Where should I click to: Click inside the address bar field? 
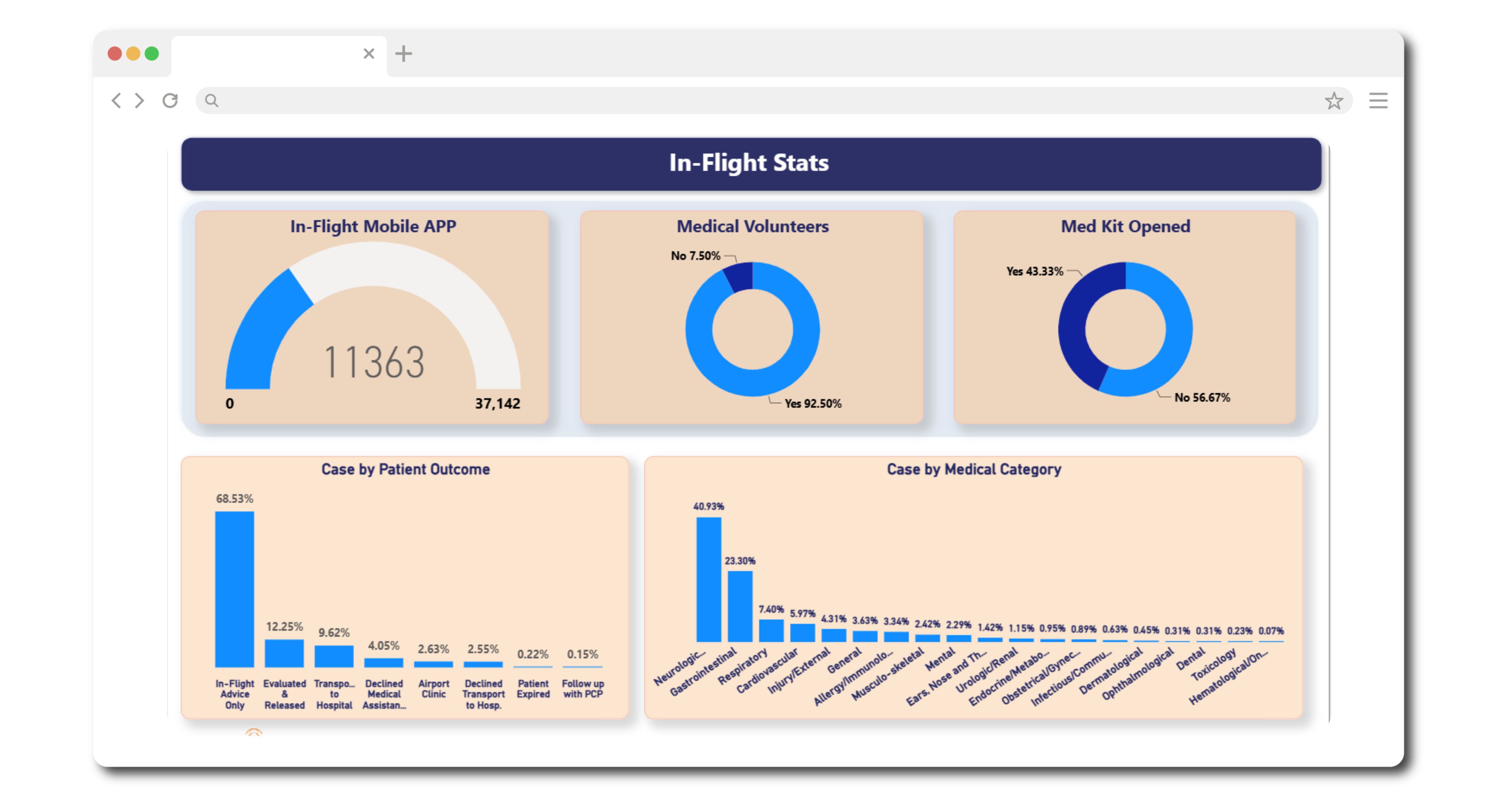774,101
